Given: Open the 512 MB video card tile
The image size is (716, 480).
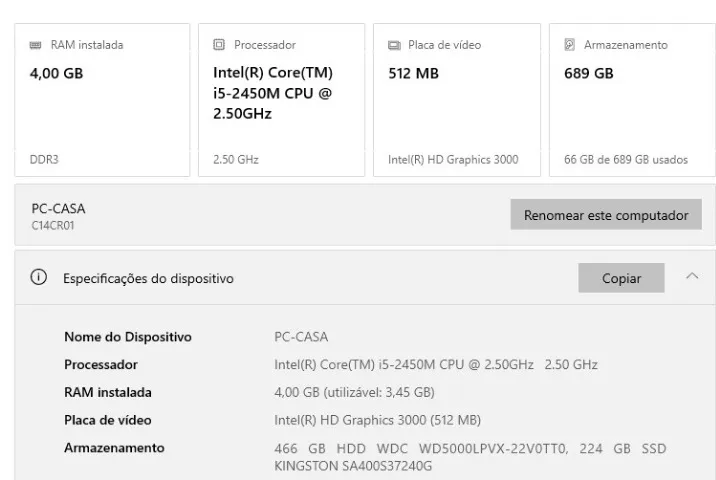Looking at the screenshot, I should 457,100.
